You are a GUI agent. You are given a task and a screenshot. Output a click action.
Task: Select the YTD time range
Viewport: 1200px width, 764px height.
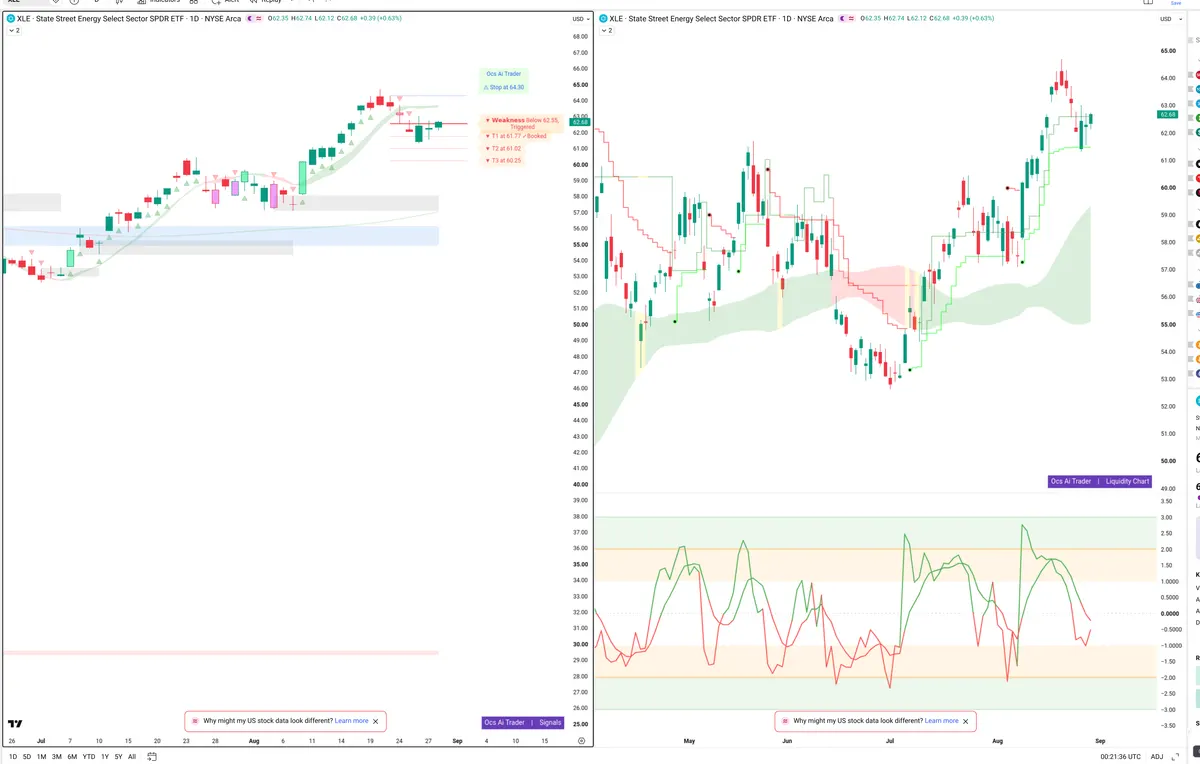tap(89, 757)
